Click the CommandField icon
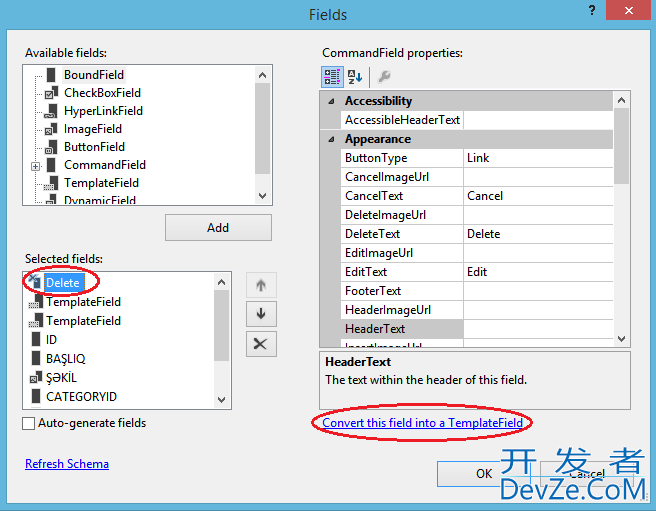 [51, 165]
